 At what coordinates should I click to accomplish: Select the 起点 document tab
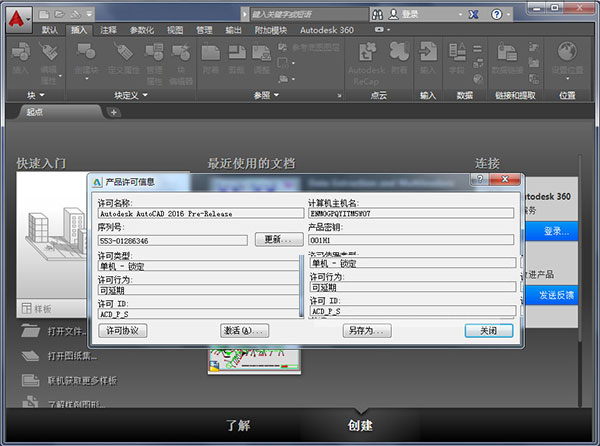[x=57, y=112]
